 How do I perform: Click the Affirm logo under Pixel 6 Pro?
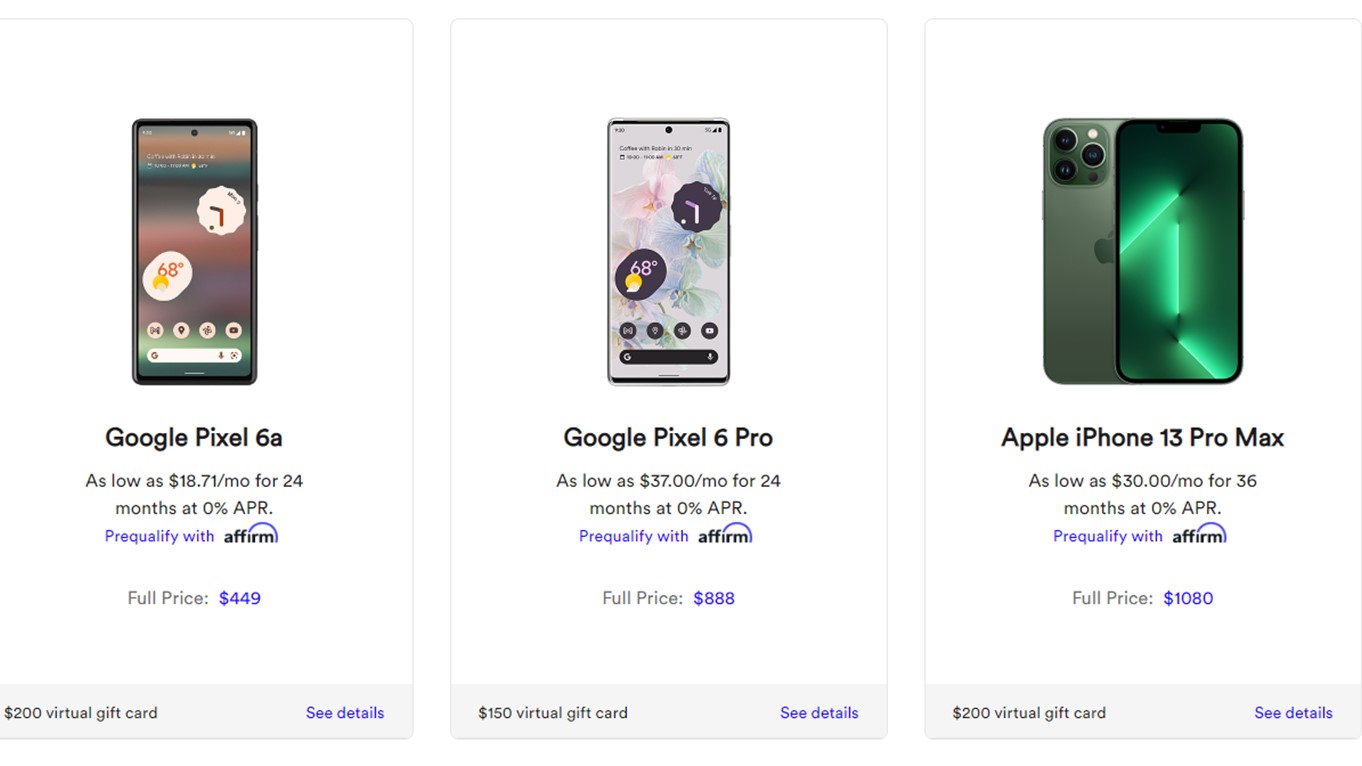pyautogui.click(x=724, y=535)
